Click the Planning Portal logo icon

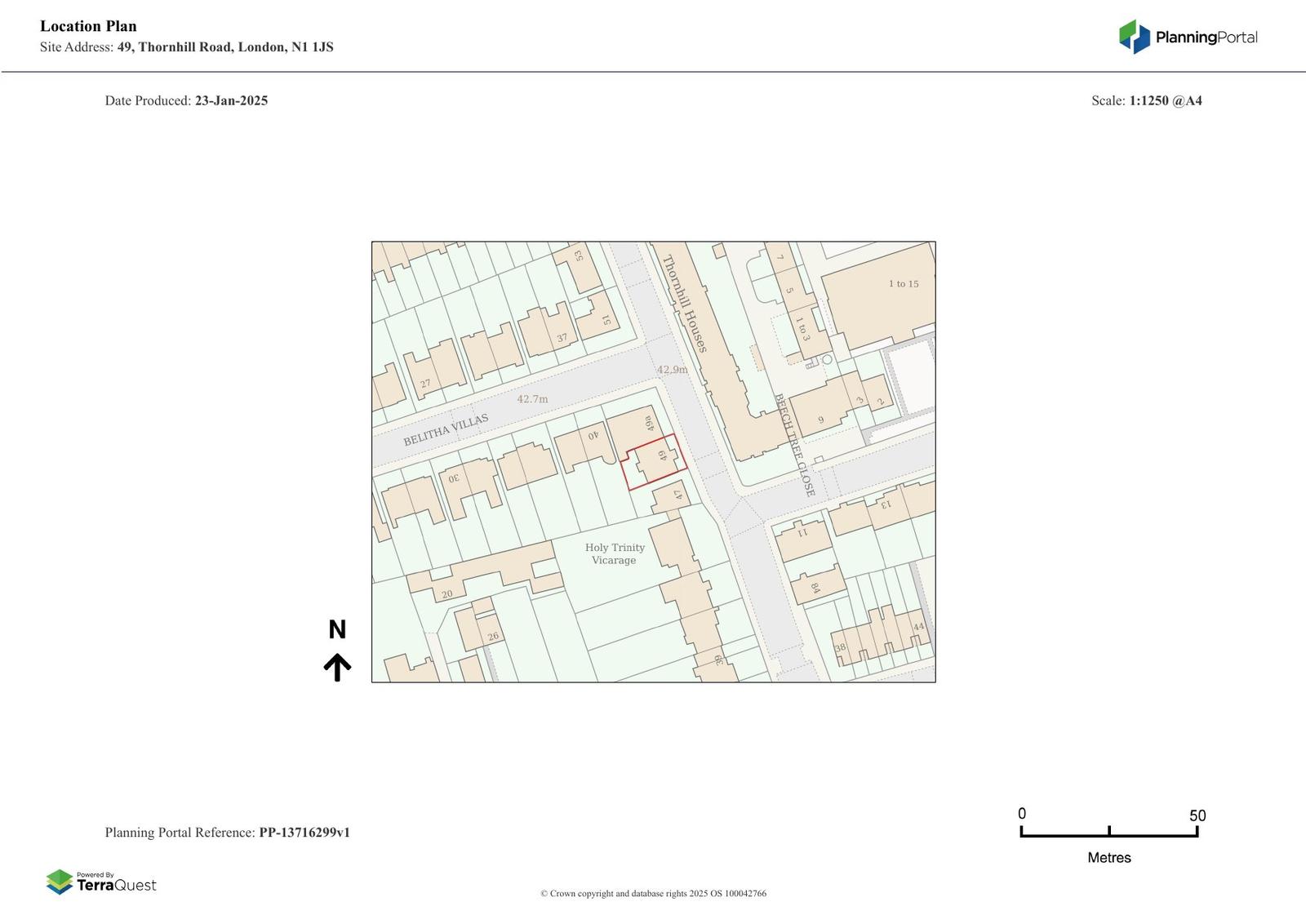tap(1134, 37)
